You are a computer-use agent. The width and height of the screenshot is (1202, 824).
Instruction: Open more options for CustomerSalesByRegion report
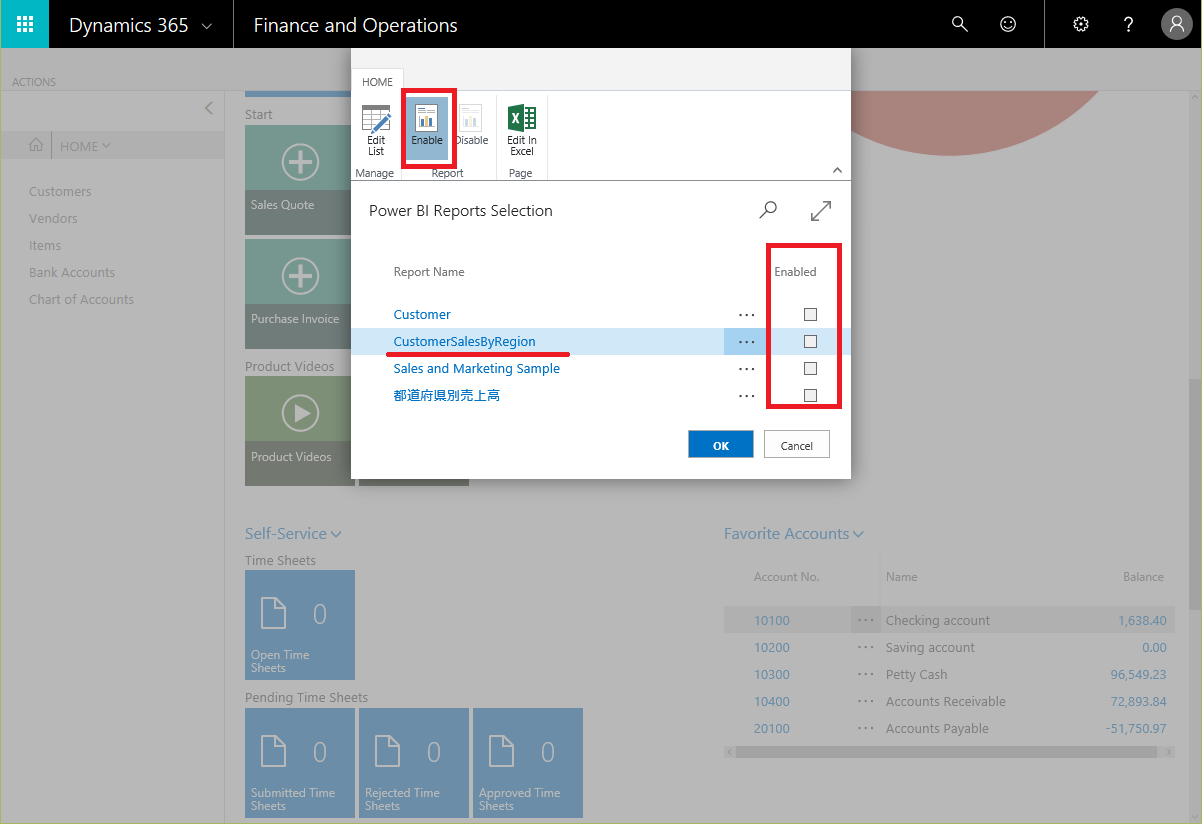[x=746, y=341]
